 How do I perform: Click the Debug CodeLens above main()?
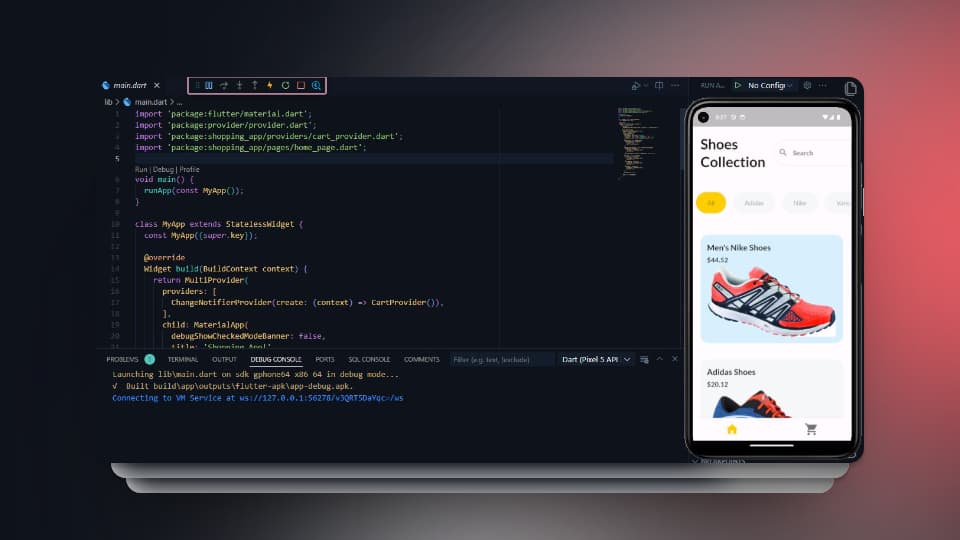coord(163,170)
